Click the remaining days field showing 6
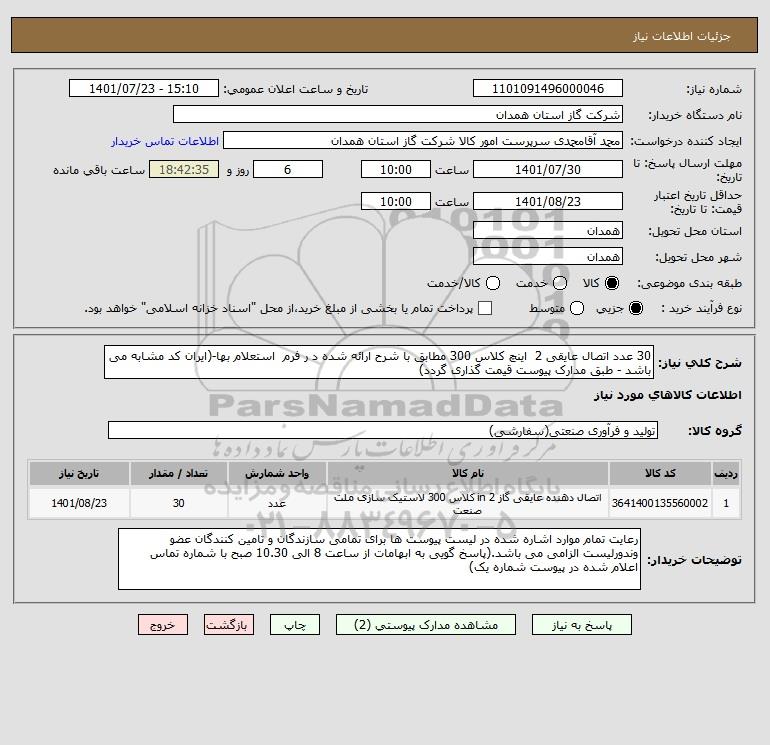The image size is (770, 745). coord(288,169)
